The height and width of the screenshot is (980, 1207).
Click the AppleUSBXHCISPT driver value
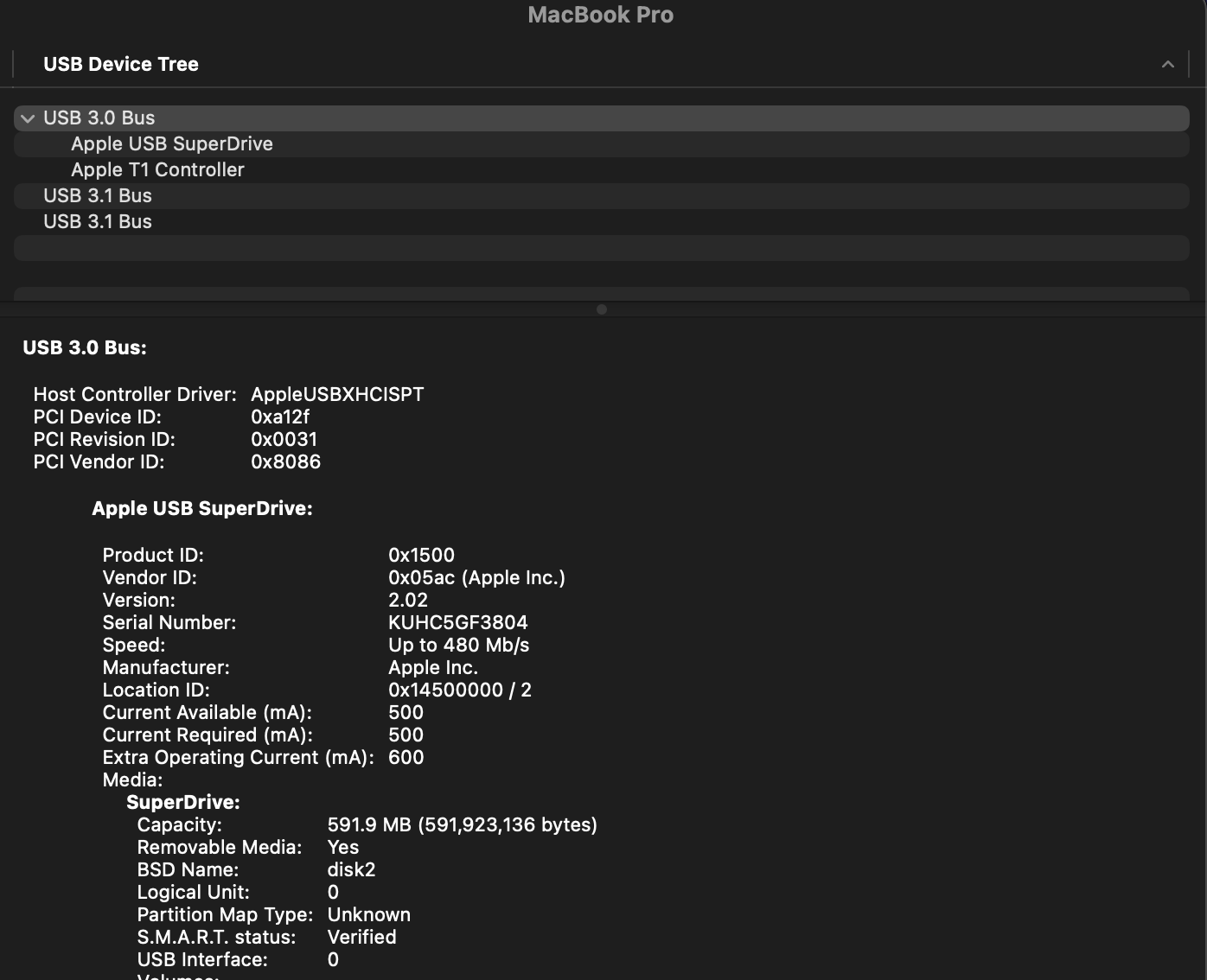pyautogui.click(x=337, y=394)
